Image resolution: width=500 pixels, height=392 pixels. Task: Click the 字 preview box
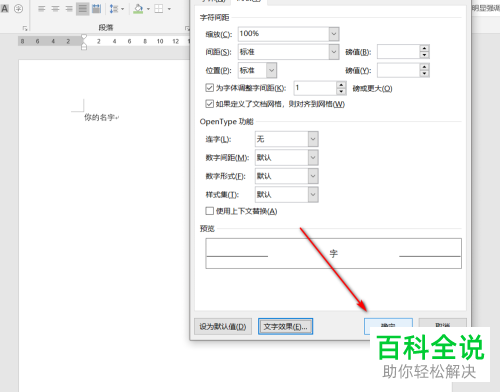(x=334, y=253)
